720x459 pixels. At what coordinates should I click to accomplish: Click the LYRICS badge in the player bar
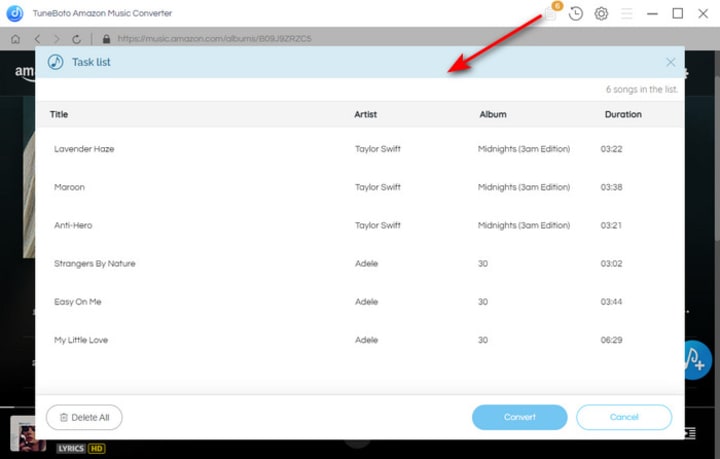71,448
